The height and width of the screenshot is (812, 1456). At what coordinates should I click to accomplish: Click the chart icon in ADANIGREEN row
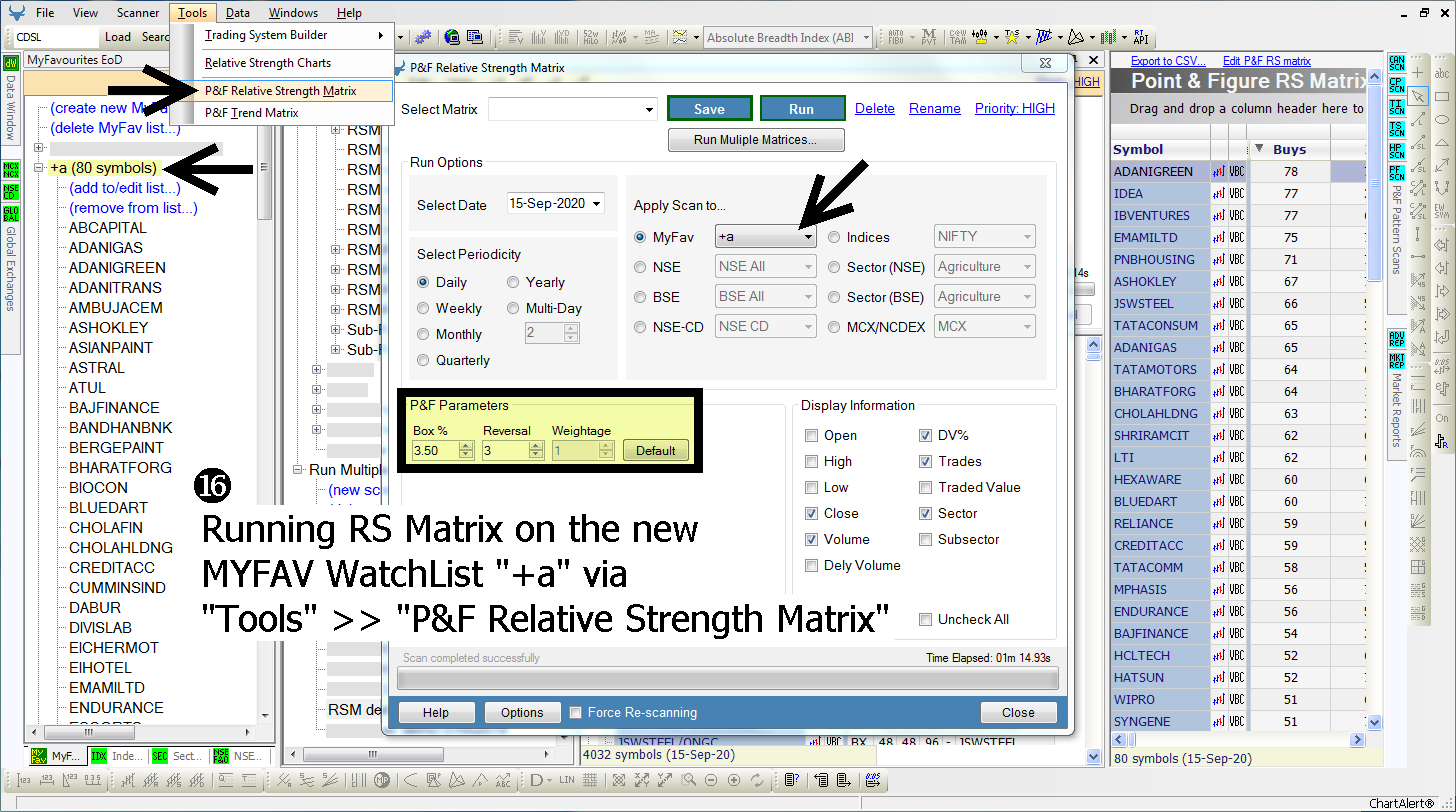1218,171
